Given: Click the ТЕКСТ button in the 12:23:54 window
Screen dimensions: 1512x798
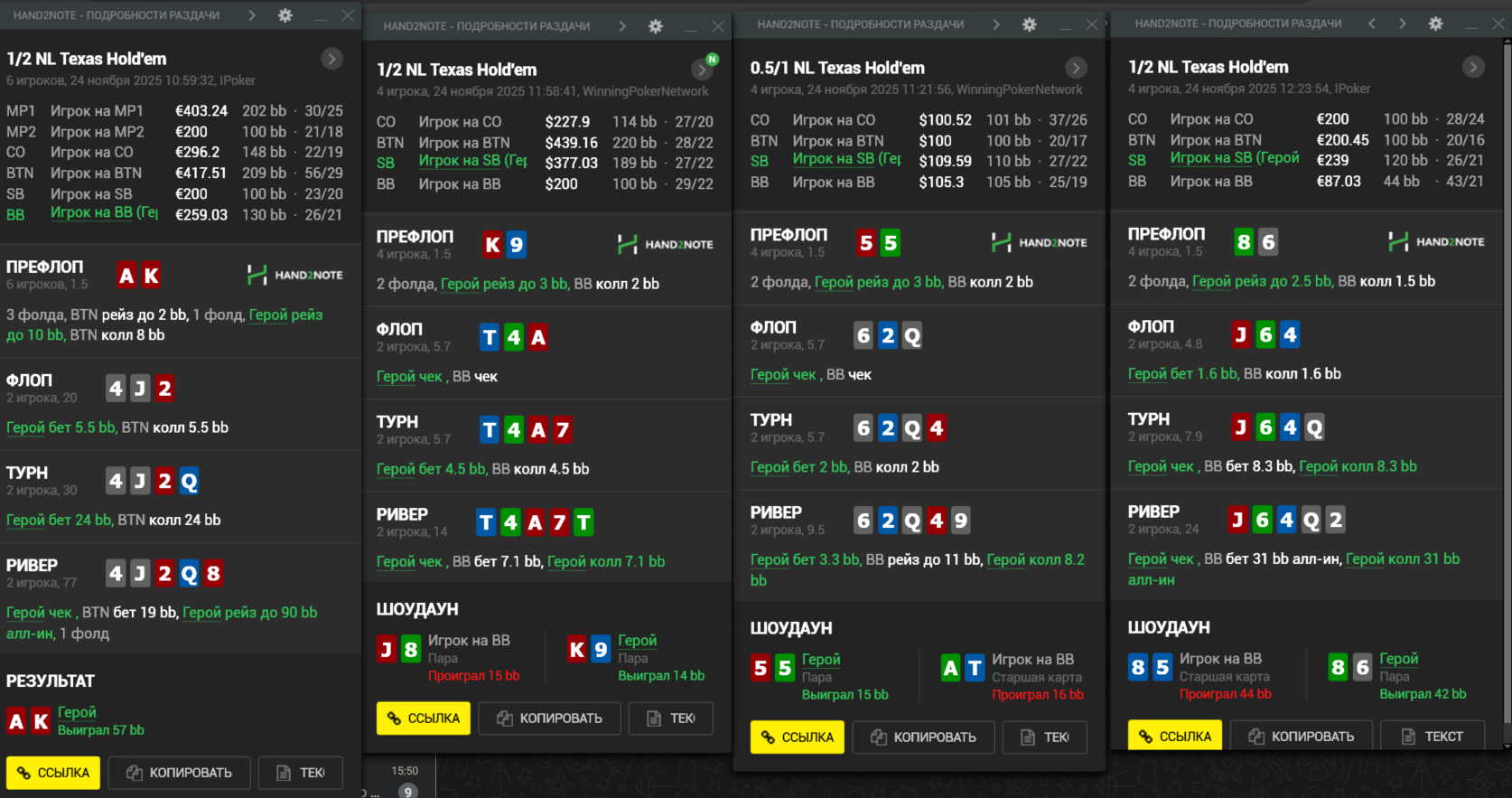Looking at the screenshot, I should click(x=1433, y=736).
